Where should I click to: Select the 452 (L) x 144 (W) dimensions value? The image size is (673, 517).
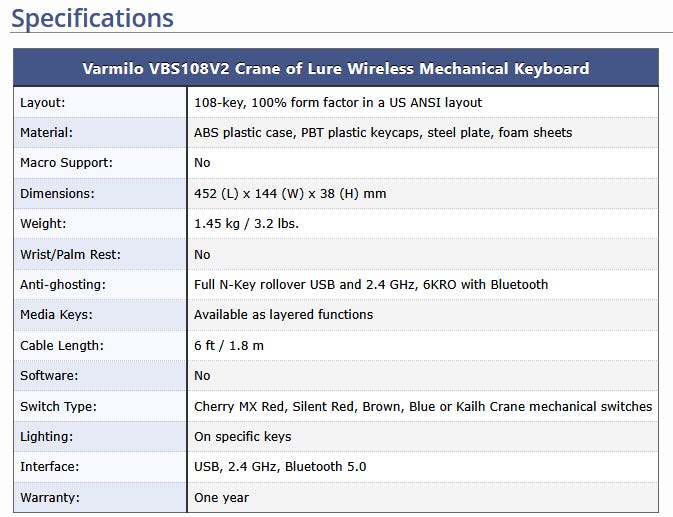[x=290, y=193]
